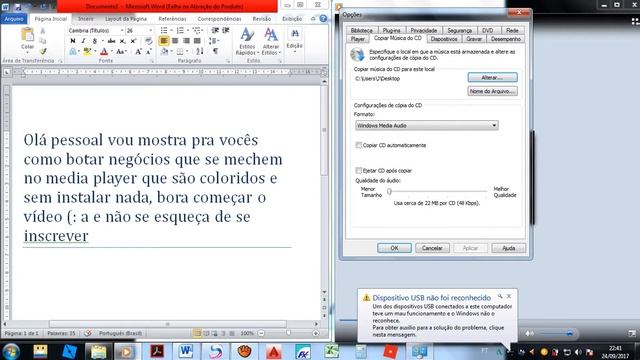
Task: Open the Formato Windows Media Audio combo box
Action: click(x=427, y=125)
